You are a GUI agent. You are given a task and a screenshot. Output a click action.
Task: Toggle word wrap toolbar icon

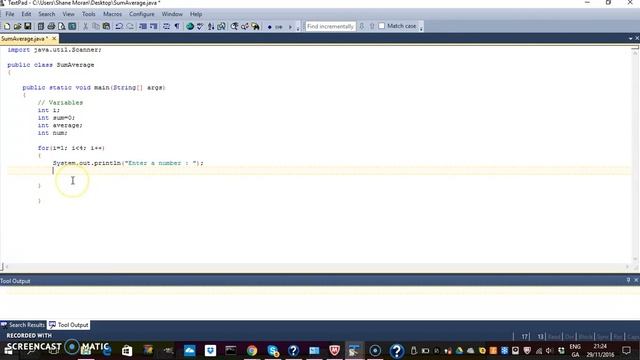click(166, 26)
